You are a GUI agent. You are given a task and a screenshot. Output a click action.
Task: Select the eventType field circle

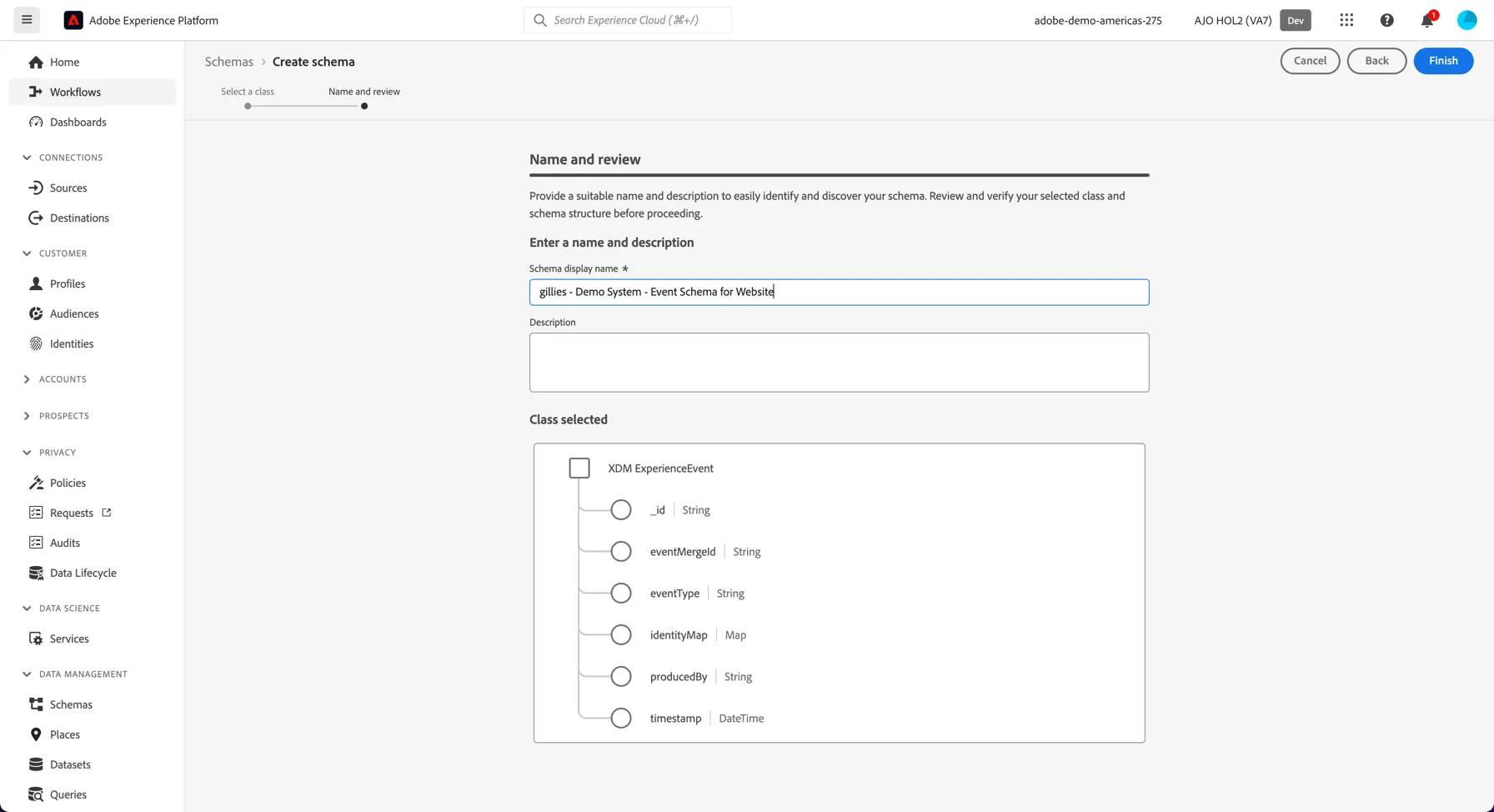(621, 593)
